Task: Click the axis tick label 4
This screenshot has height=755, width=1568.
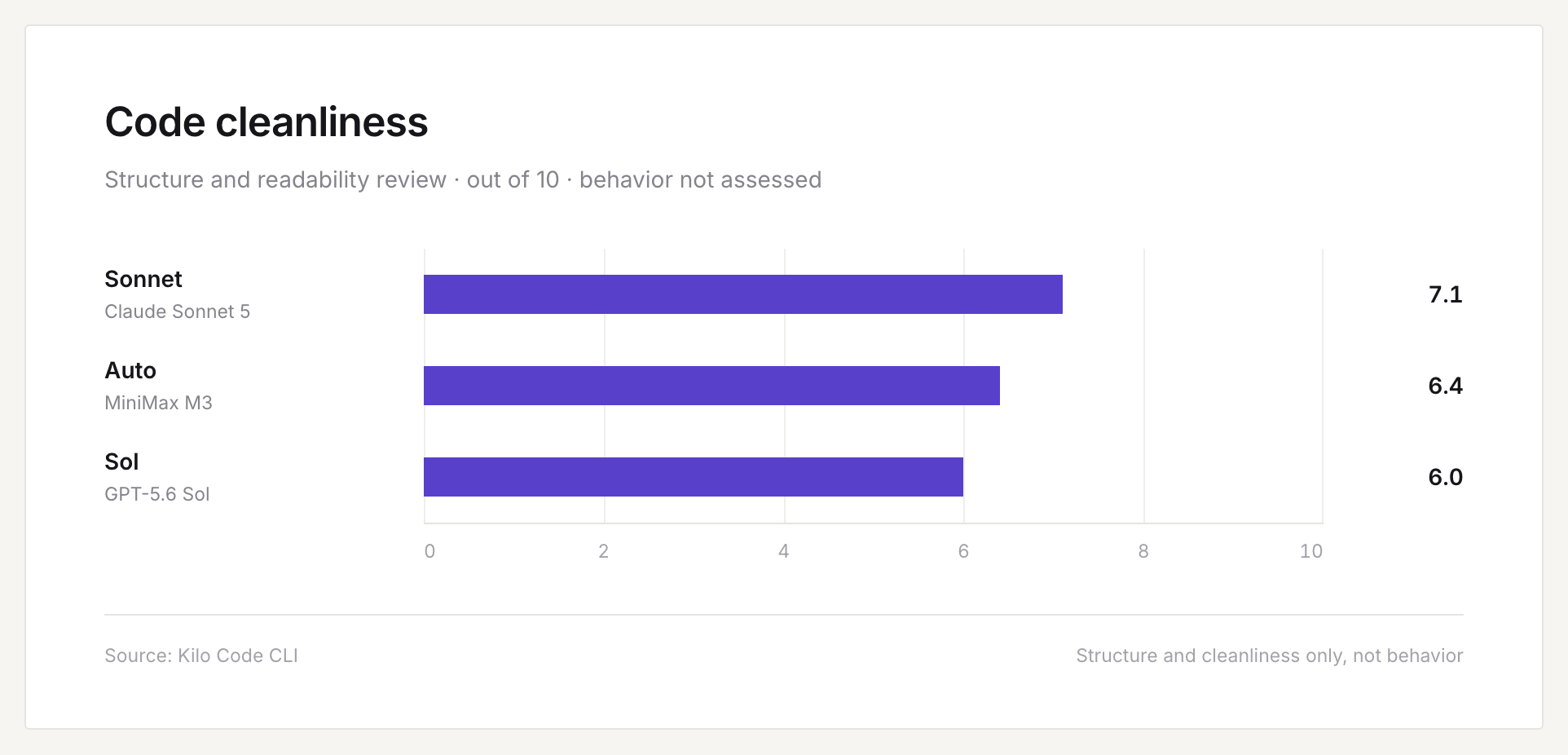Action: (784, 551)
